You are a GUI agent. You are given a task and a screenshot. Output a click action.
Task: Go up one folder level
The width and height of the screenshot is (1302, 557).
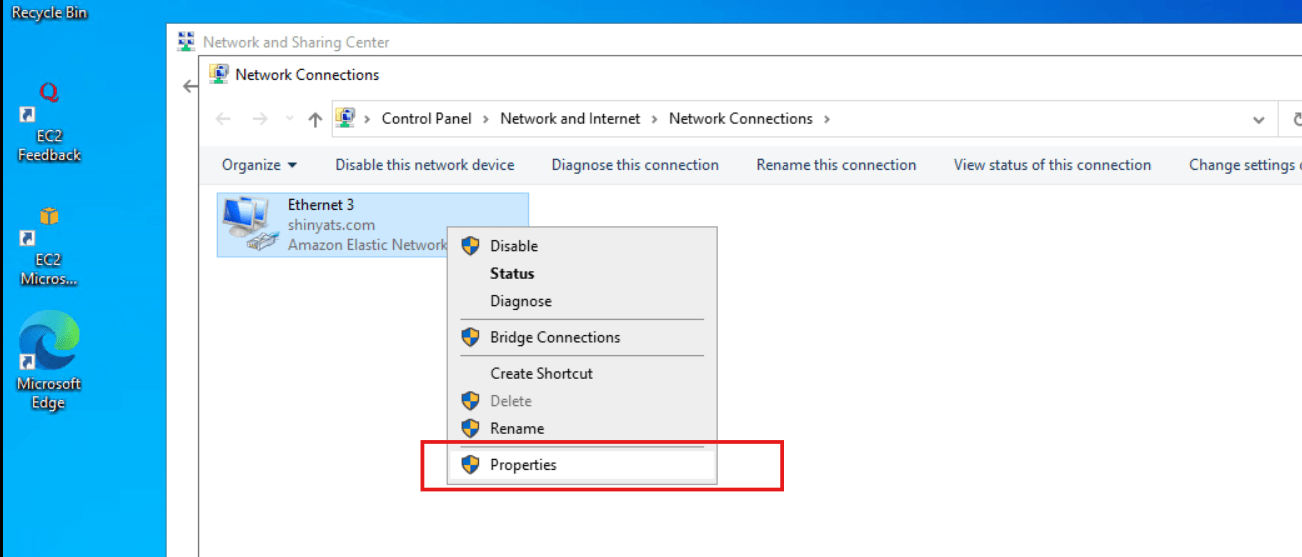[x=315, y=119]
